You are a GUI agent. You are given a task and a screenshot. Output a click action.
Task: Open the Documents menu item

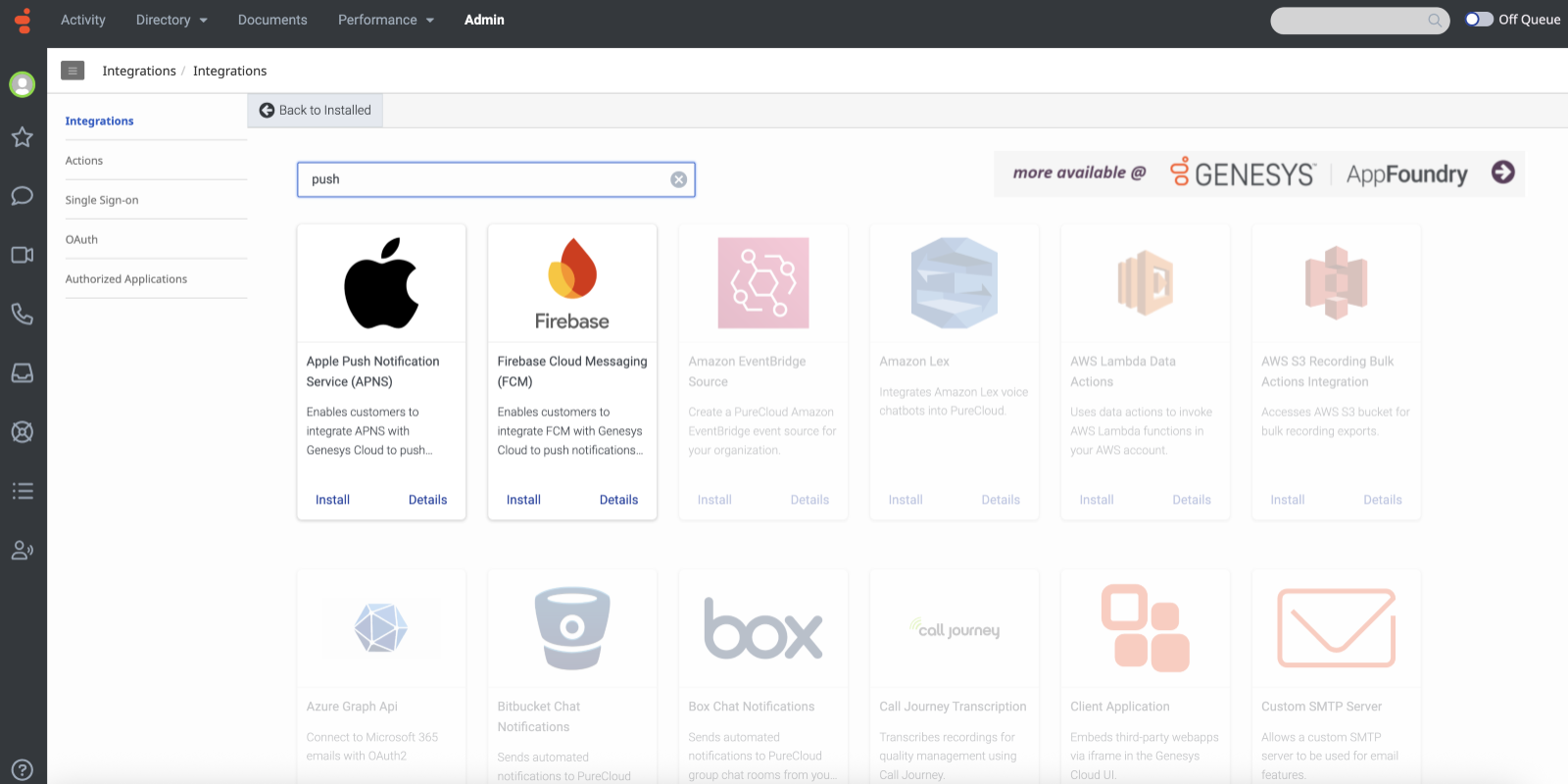(x=272, y=20)
